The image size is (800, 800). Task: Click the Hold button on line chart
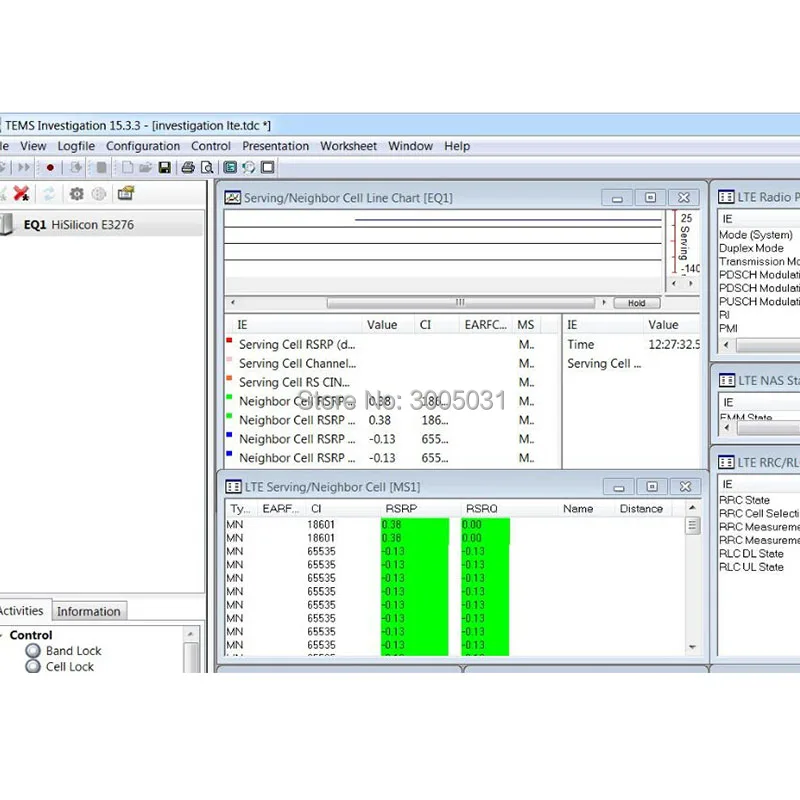637,303
